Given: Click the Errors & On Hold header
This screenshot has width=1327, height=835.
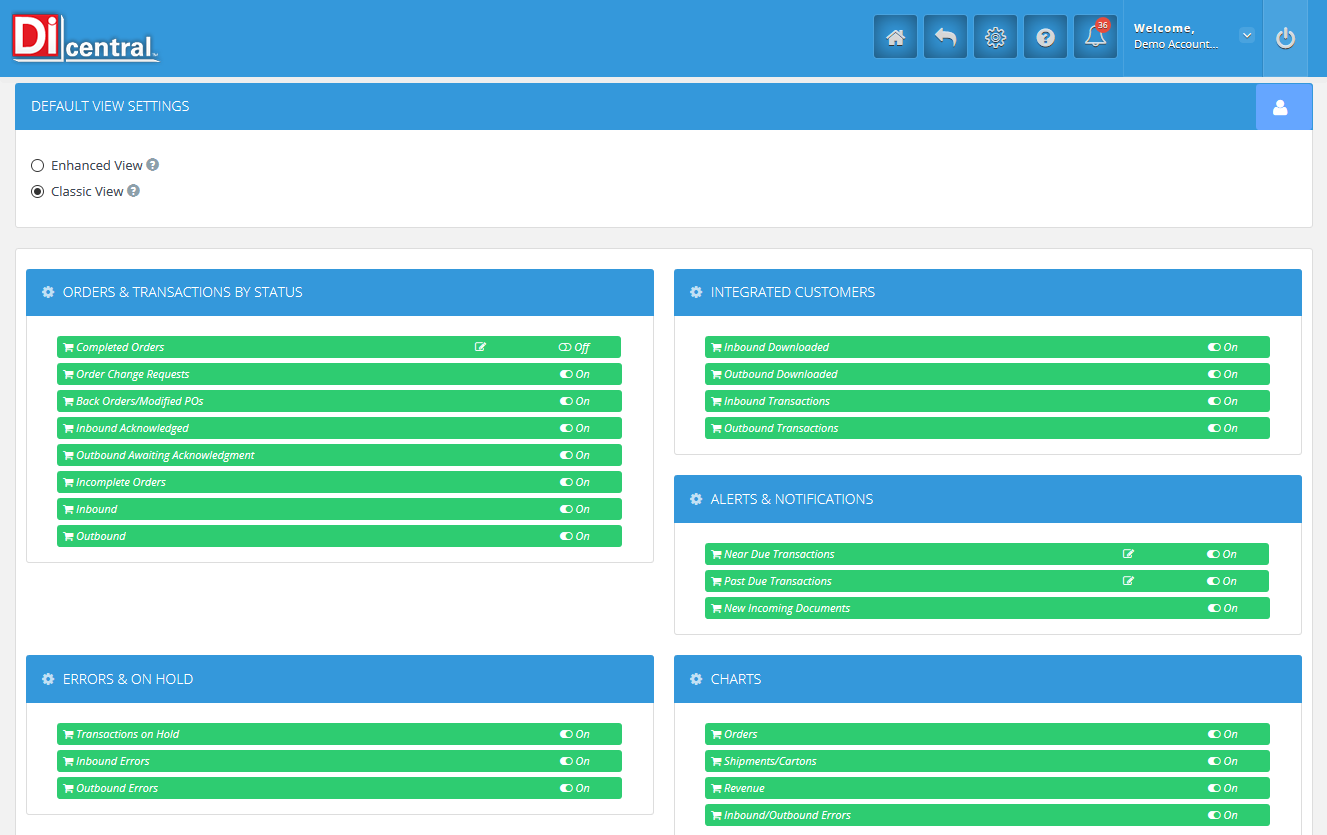Looking at the screenshot, I should point(340,679).
